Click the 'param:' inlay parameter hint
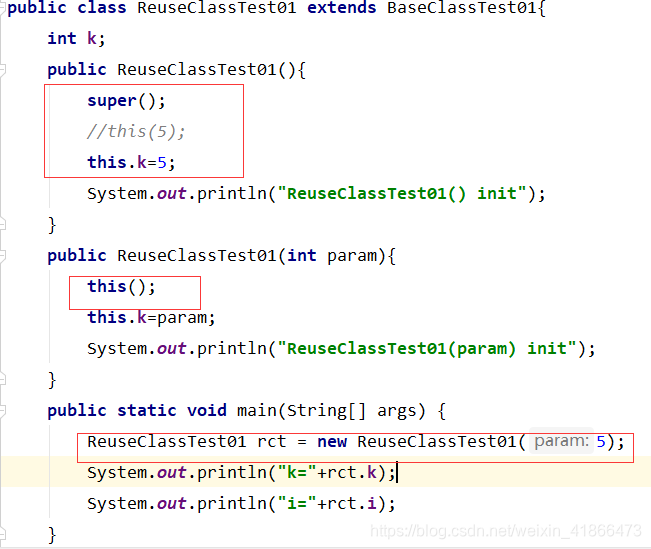Image resolution: width=651 pixels, height=549 pixels. (561, 441)
